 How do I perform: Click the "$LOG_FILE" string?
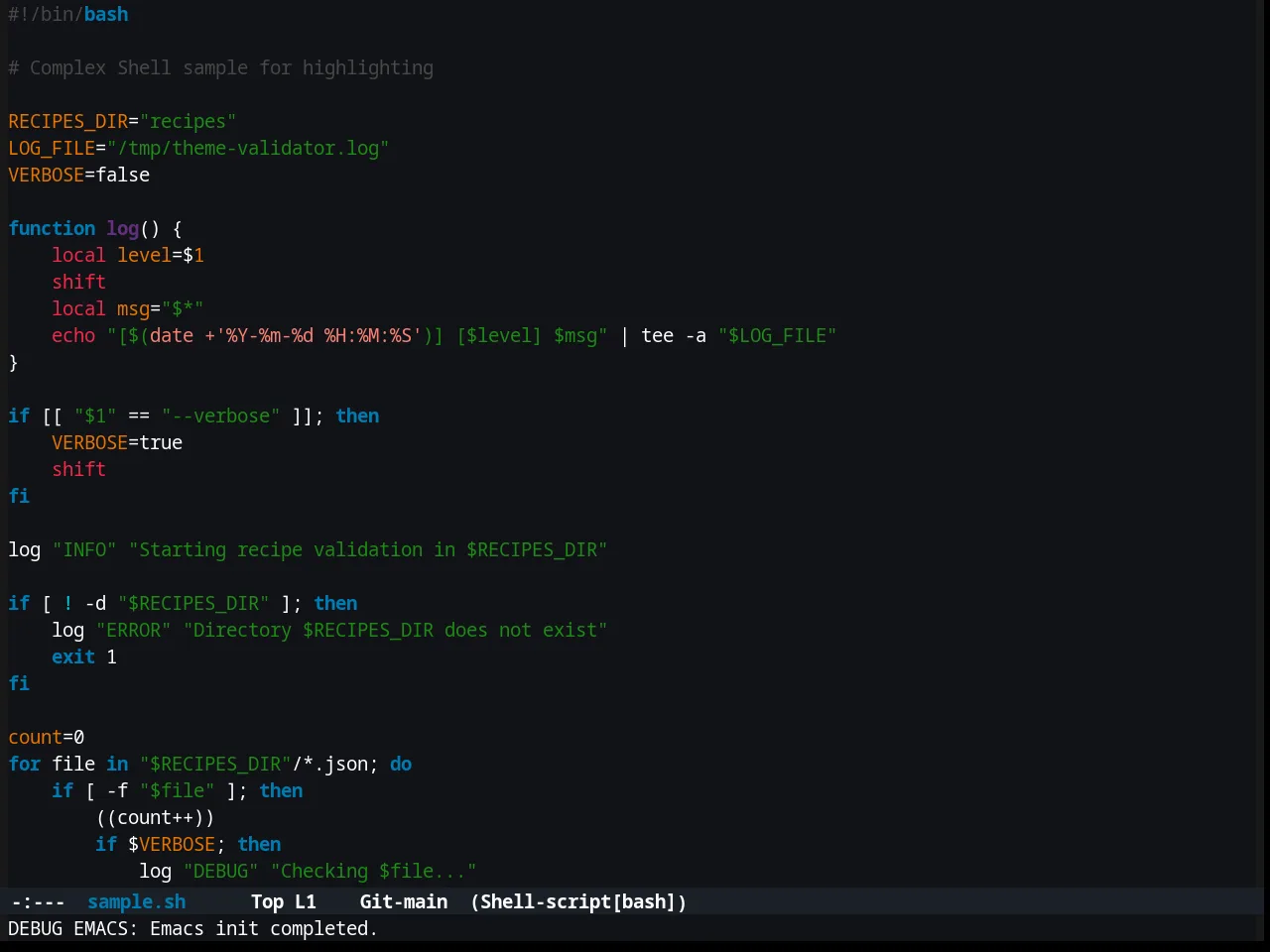(x=777, y=335)
